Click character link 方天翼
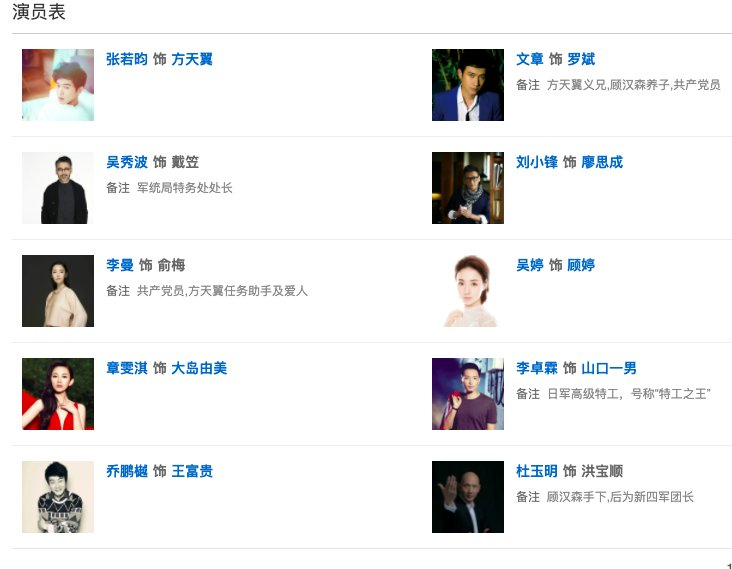 (192, 59)
